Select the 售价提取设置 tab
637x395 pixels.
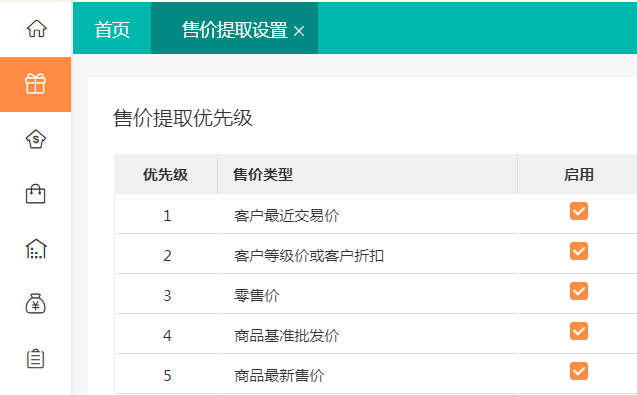pos(234,30)
